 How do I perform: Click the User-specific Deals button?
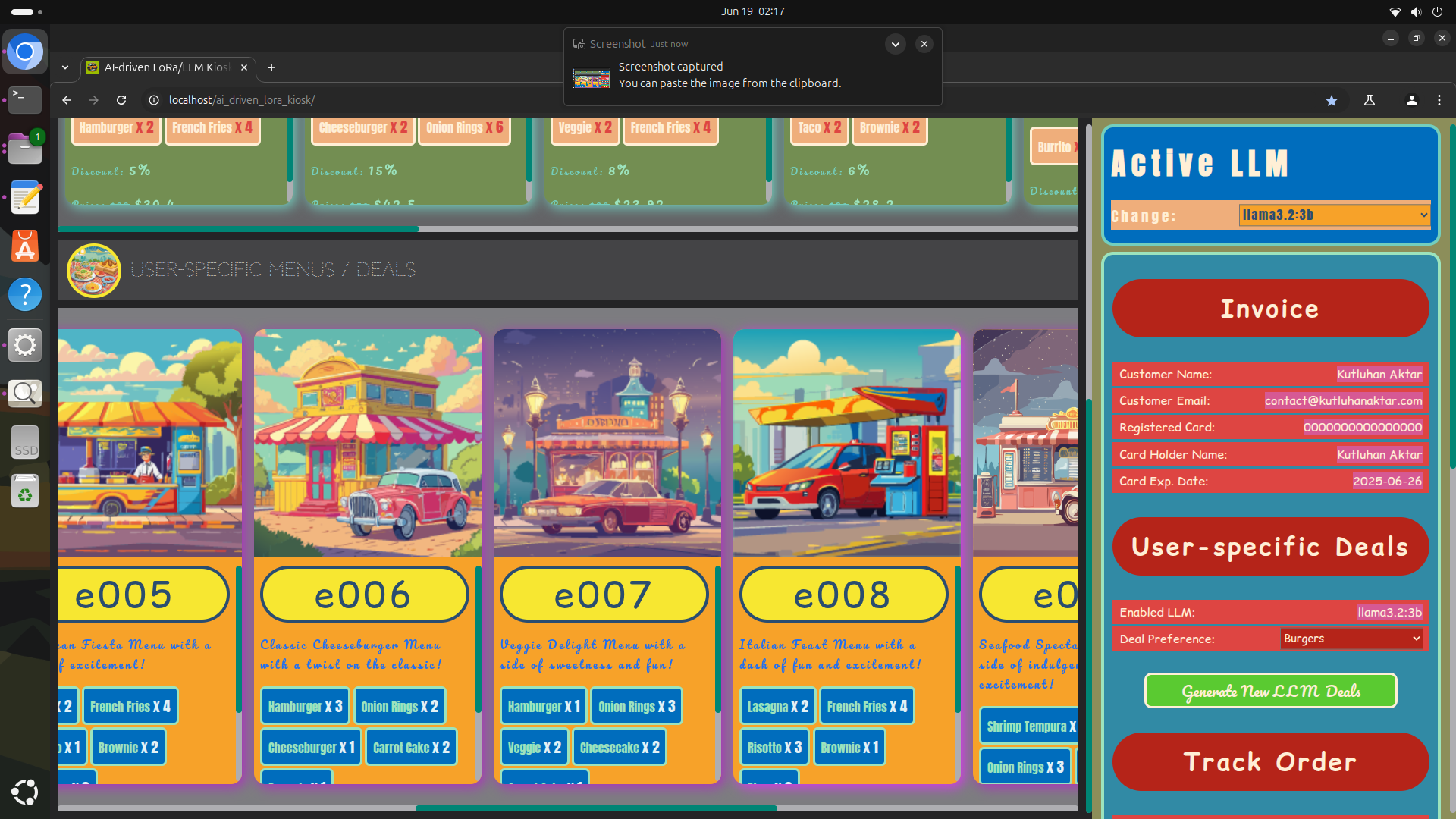pyautogui.click(x=1270, y=547)
